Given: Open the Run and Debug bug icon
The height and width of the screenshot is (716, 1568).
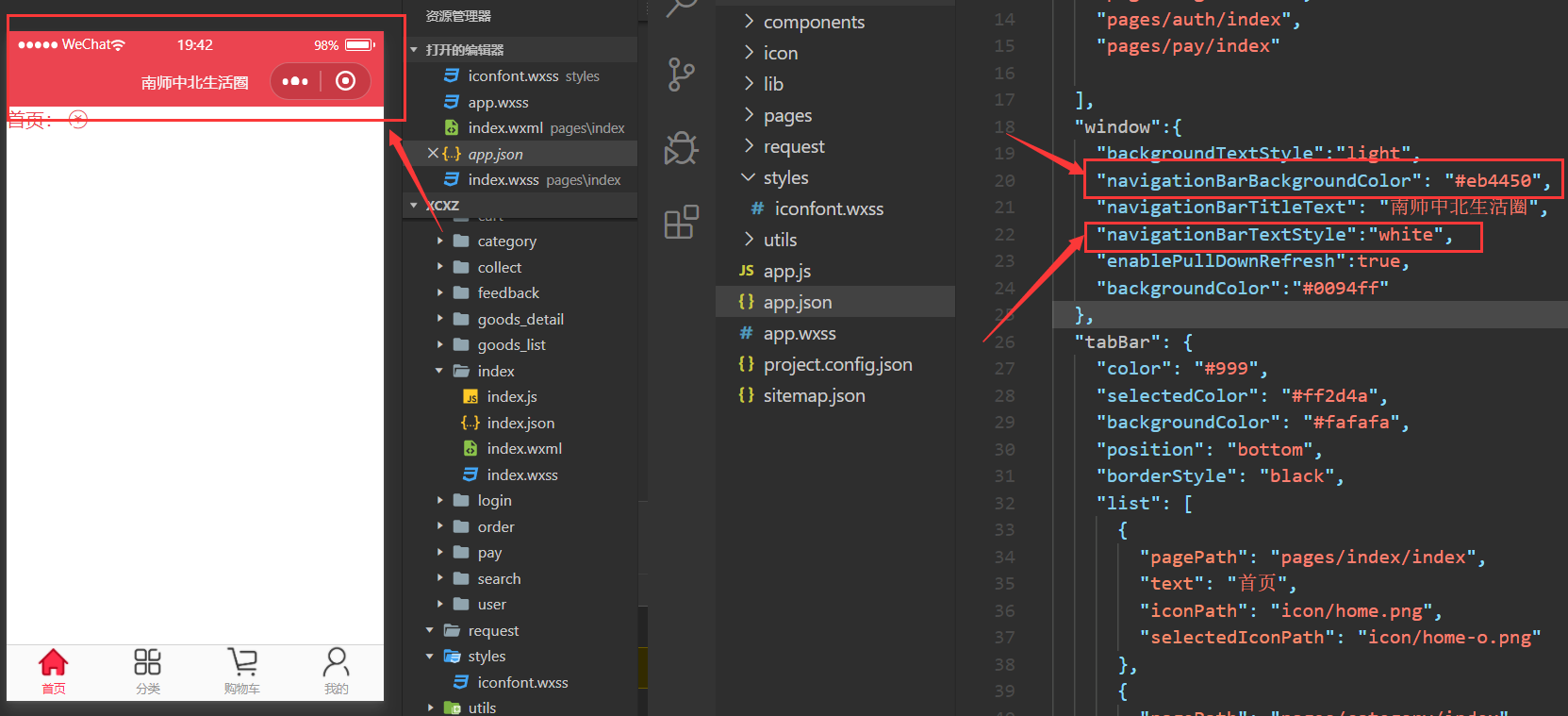Looking at the screenshot, I should [681, 148].
